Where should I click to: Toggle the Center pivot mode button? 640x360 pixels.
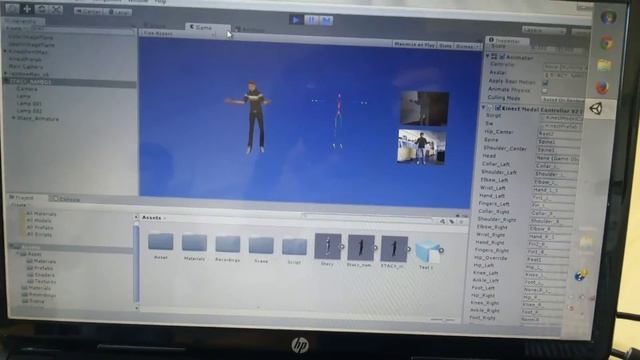tap(89, 11)
